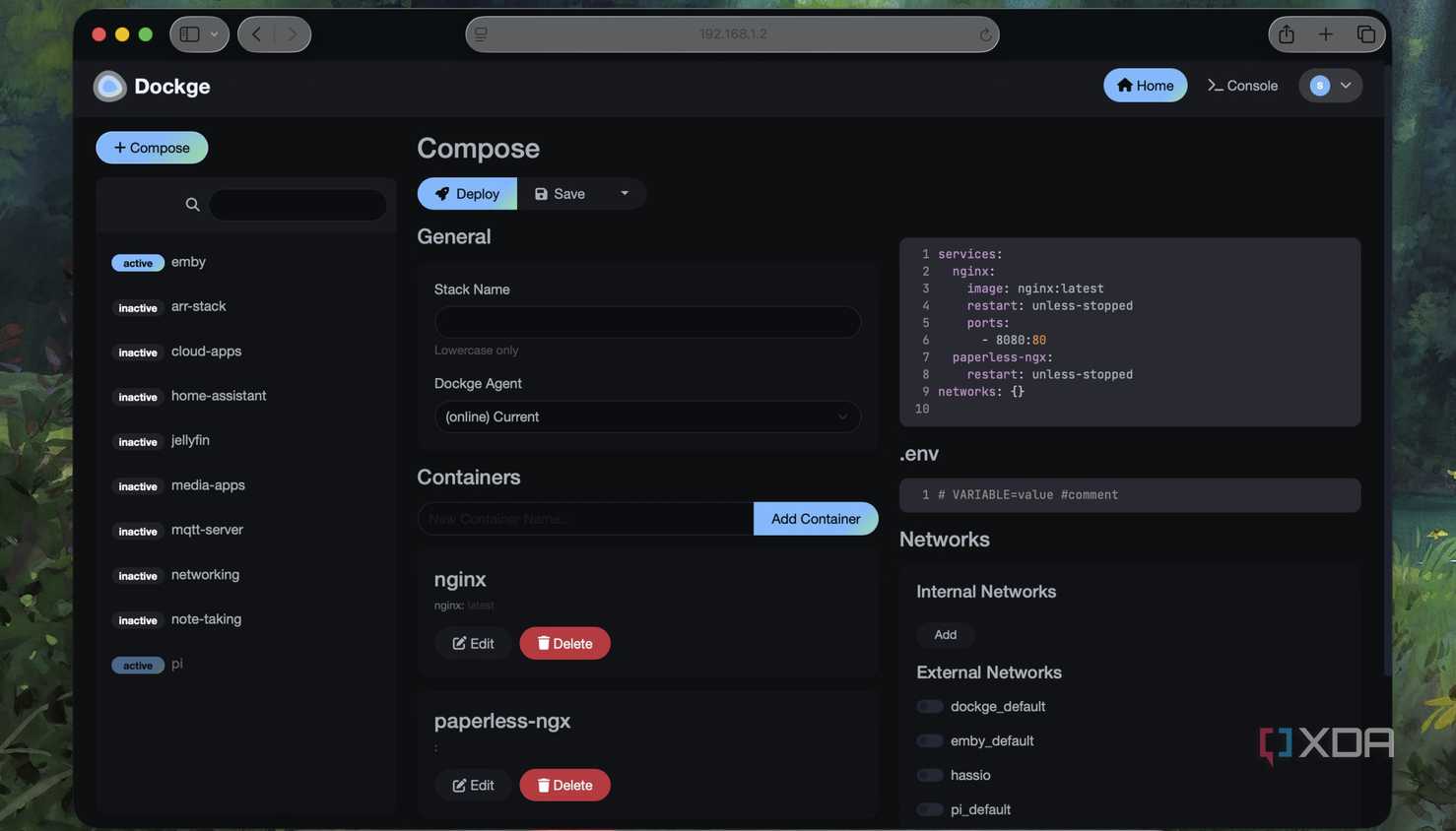Open the Dockge Agent selector

click(x=647, y=416)
